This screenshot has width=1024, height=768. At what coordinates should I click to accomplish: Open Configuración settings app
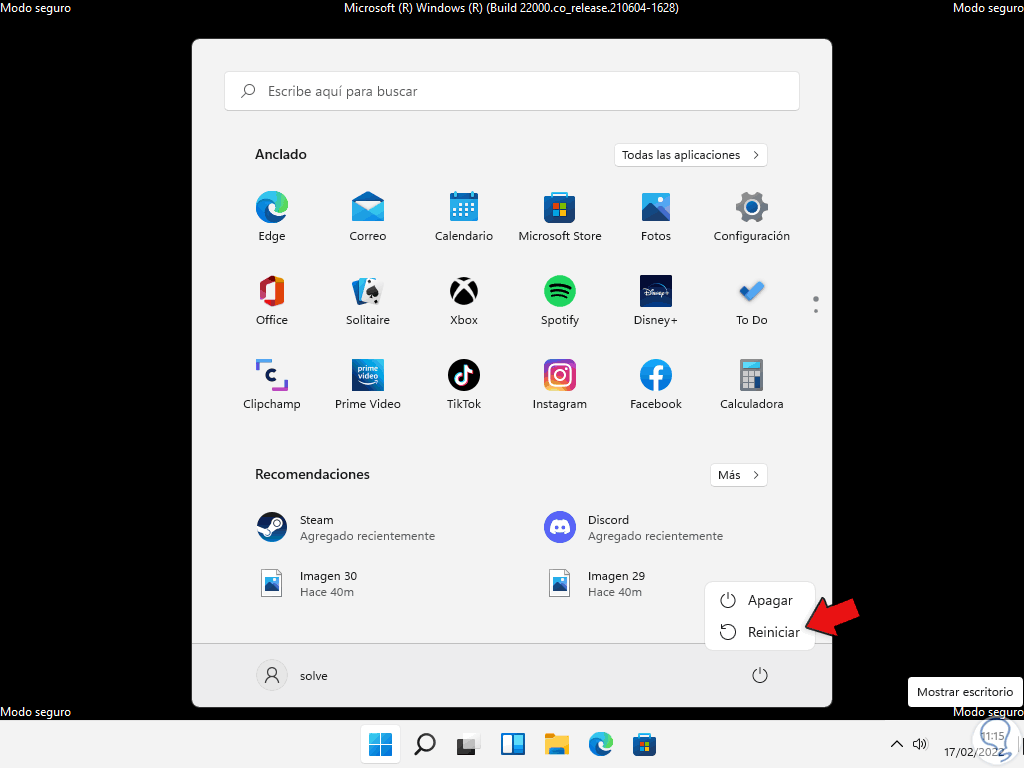752,216
